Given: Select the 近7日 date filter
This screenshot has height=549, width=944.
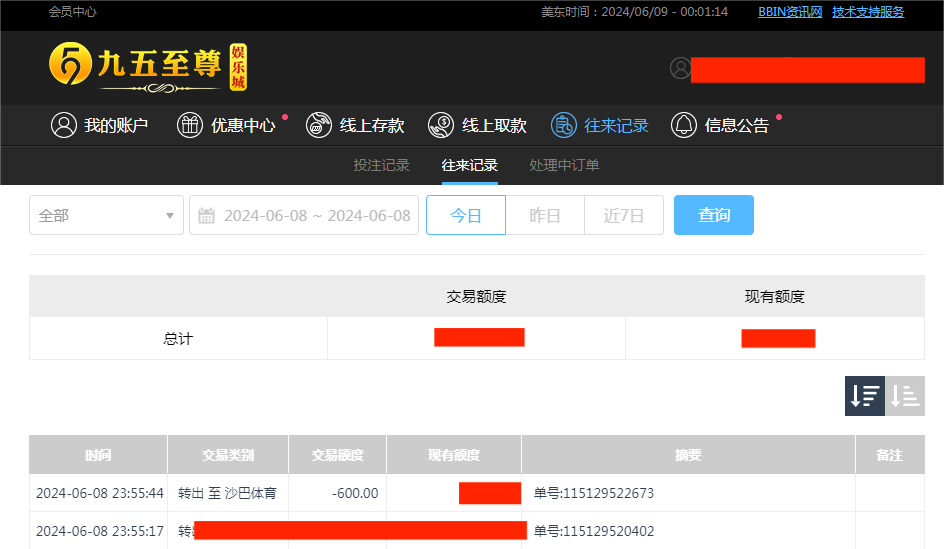Looking at the screenshot, I should [624, 215].
